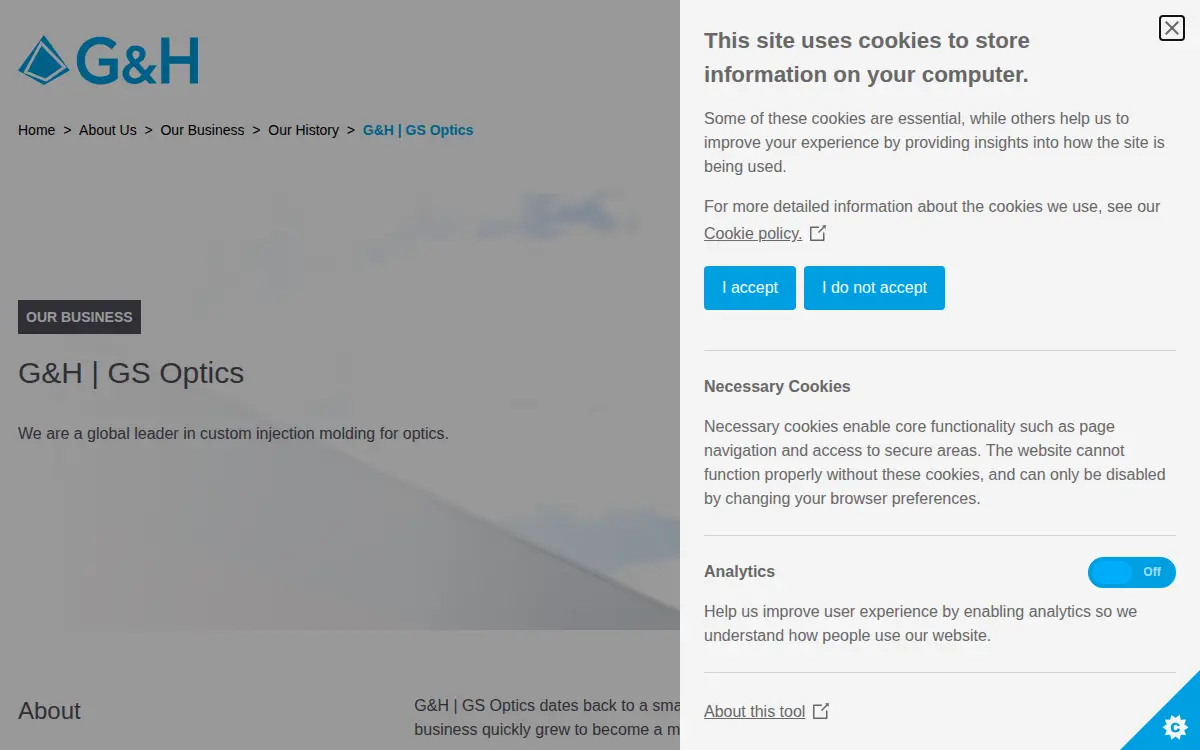Image resolution: width=1200 pixels, height=750 pixels.
Task: Click the OUR BUSINESS tag label
Action: coord(79,317)
